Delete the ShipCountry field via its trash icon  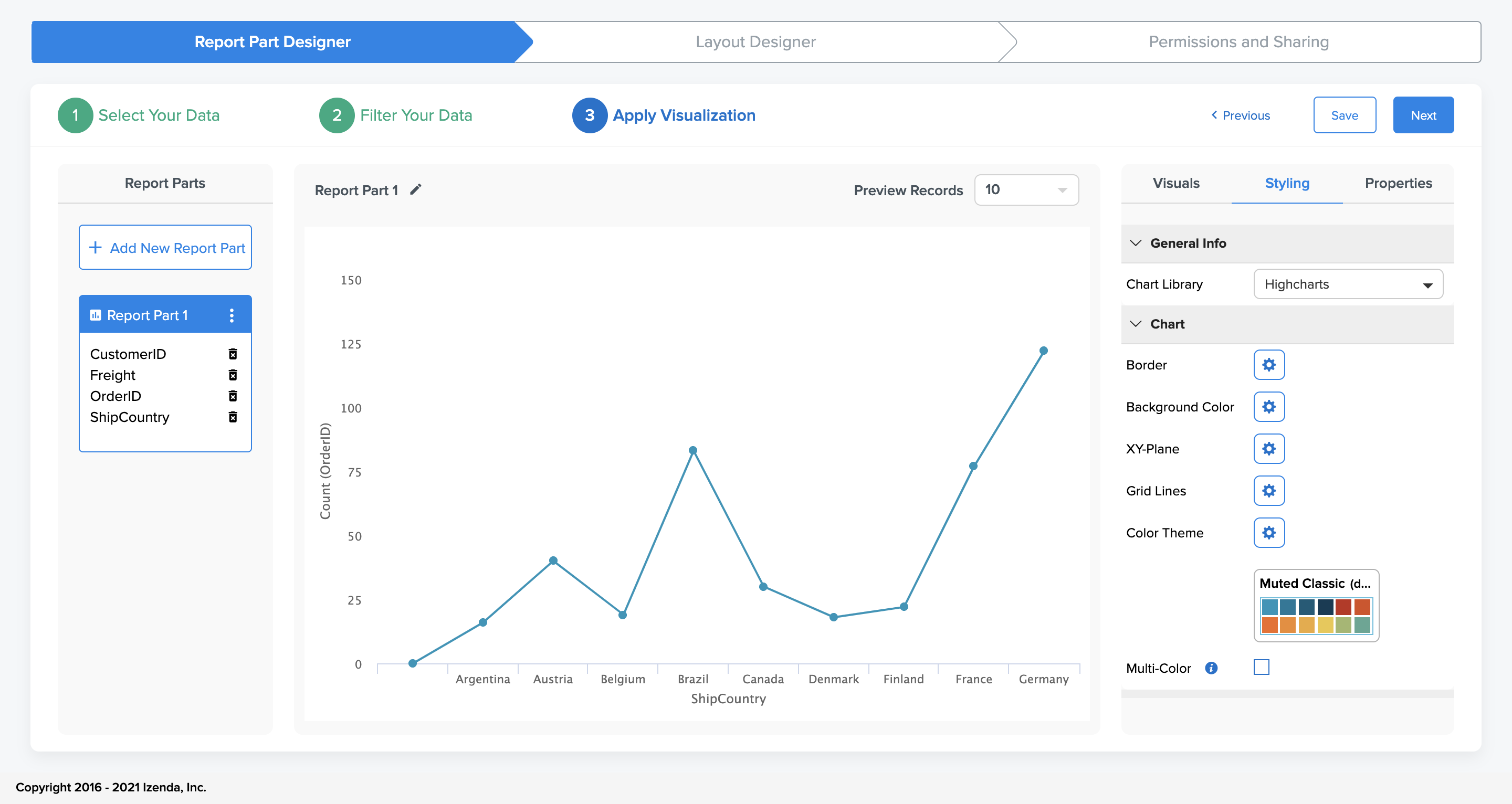point(233,417)
